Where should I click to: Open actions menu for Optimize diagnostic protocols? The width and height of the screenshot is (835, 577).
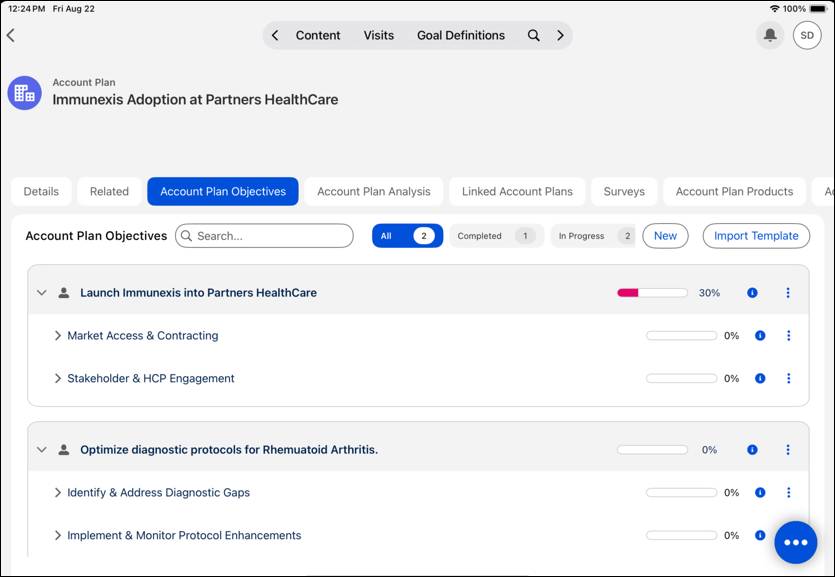pyautogui.click(x=788, y=450)
